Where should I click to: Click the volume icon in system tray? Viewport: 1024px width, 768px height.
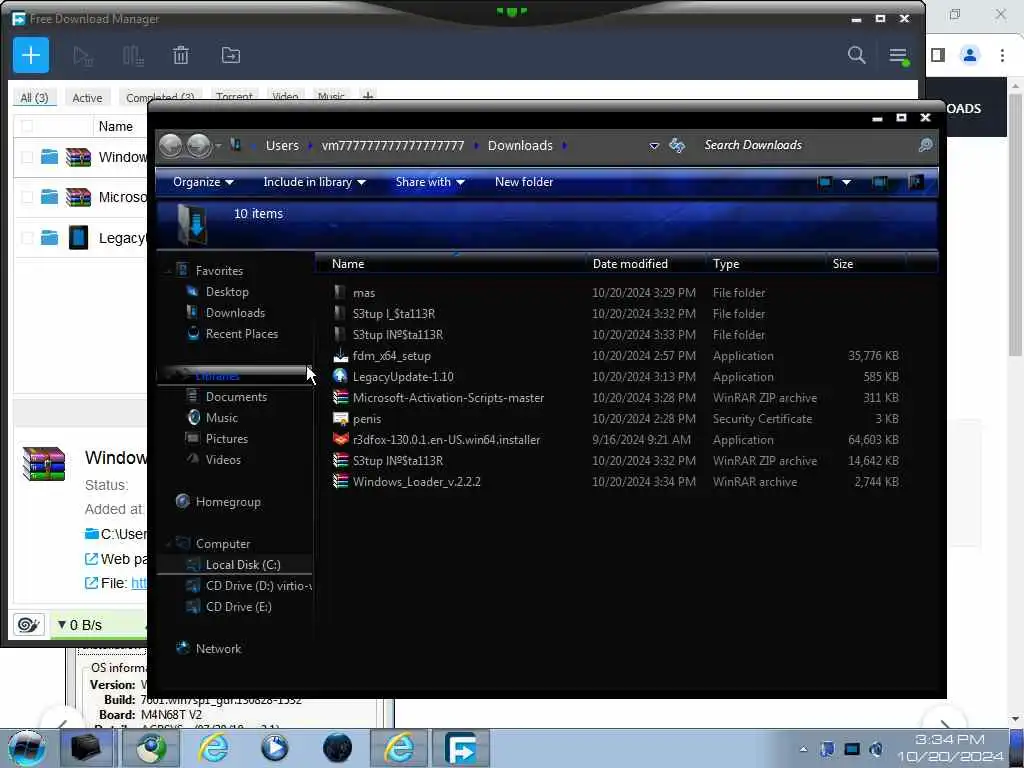click(876, 749)
